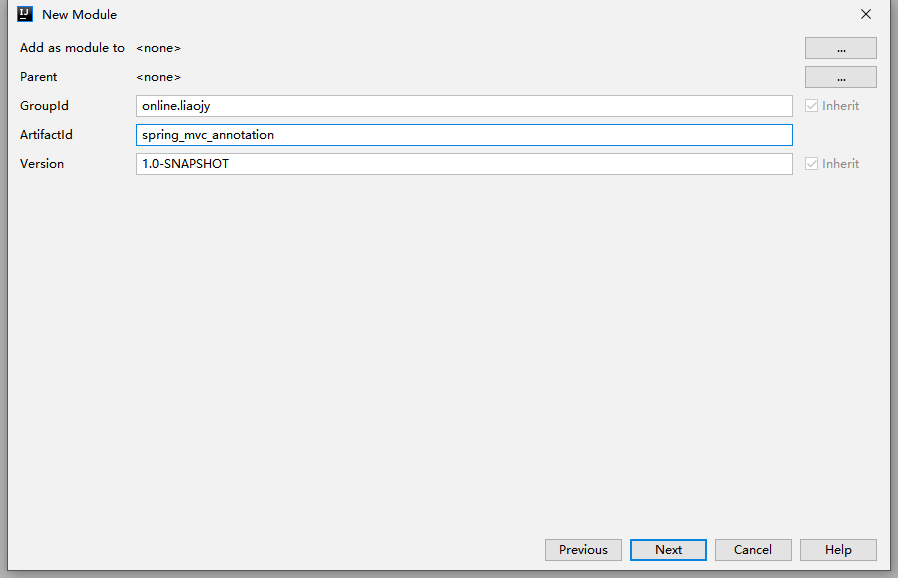Click the Parent label
898x578 pixels.
38,77
